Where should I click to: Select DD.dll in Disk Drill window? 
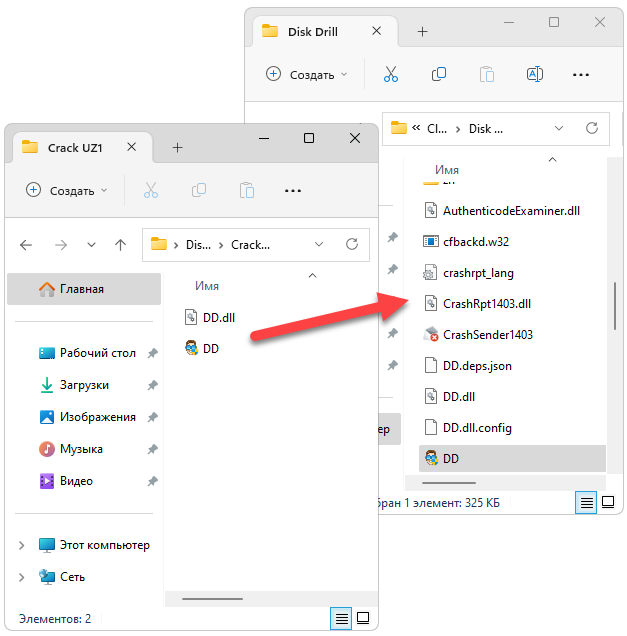pos(449,397)
